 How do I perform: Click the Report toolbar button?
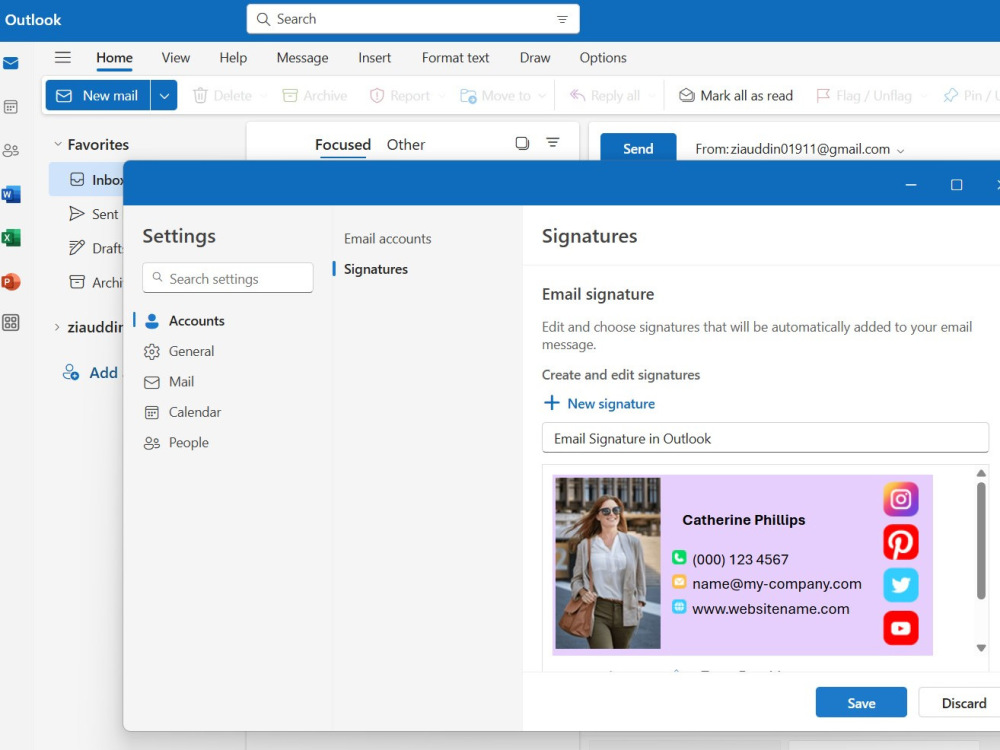pos(400,96)
